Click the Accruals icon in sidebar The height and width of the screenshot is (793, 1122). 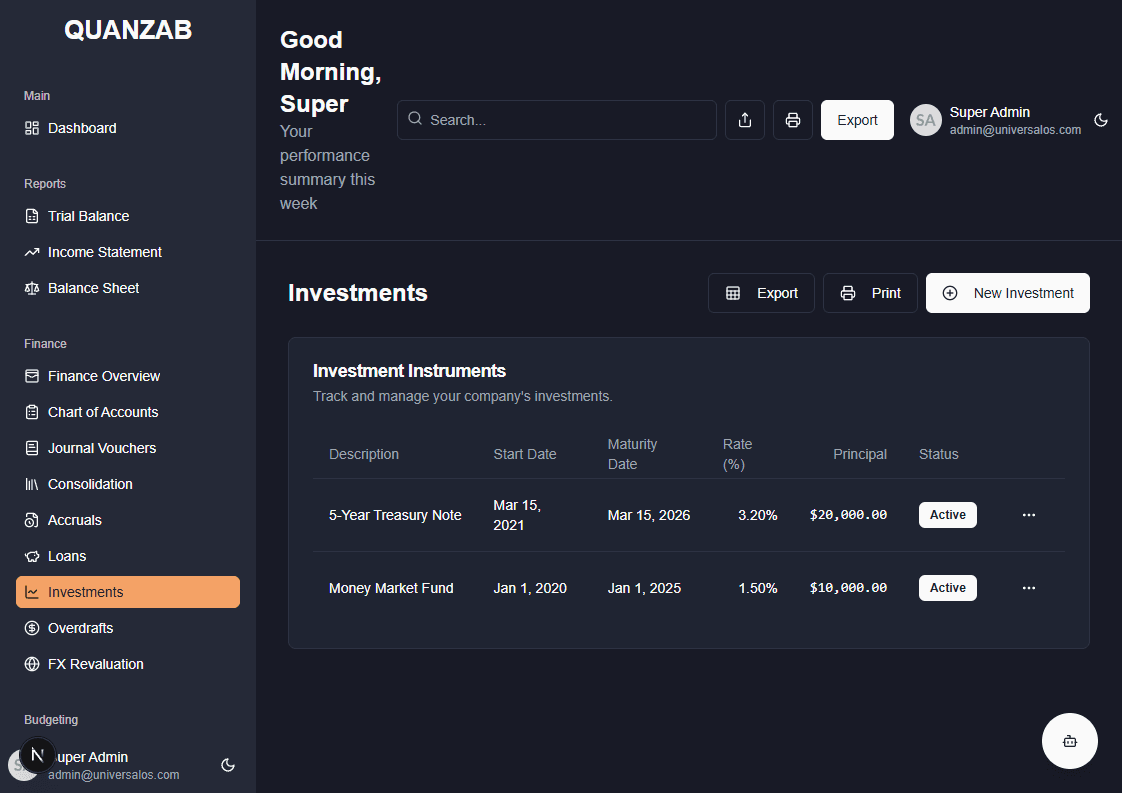click(31, 520)
